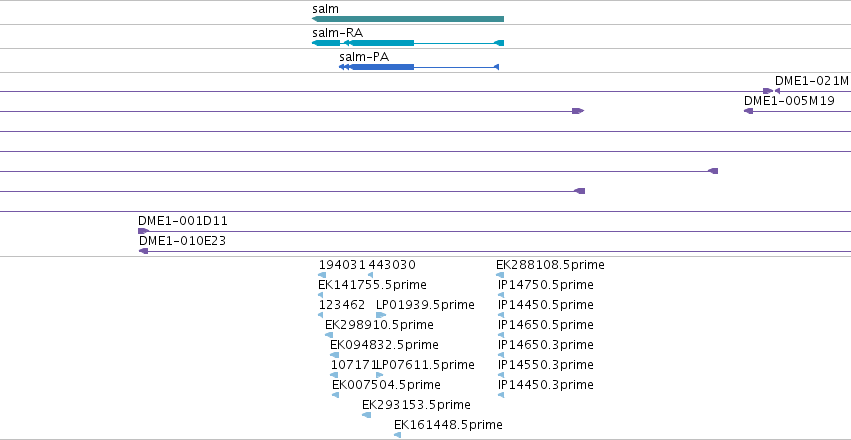Screen dimensions: 851x440
Task: Select the EK094832.5prime EST arrow
Action: [334, 355]
